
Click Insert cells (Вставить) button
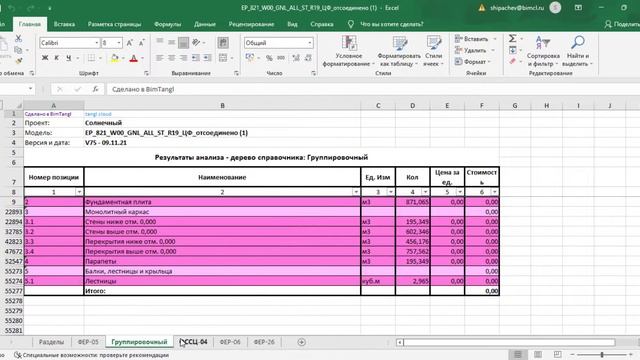pyautogui.click(x=476, y=39)
